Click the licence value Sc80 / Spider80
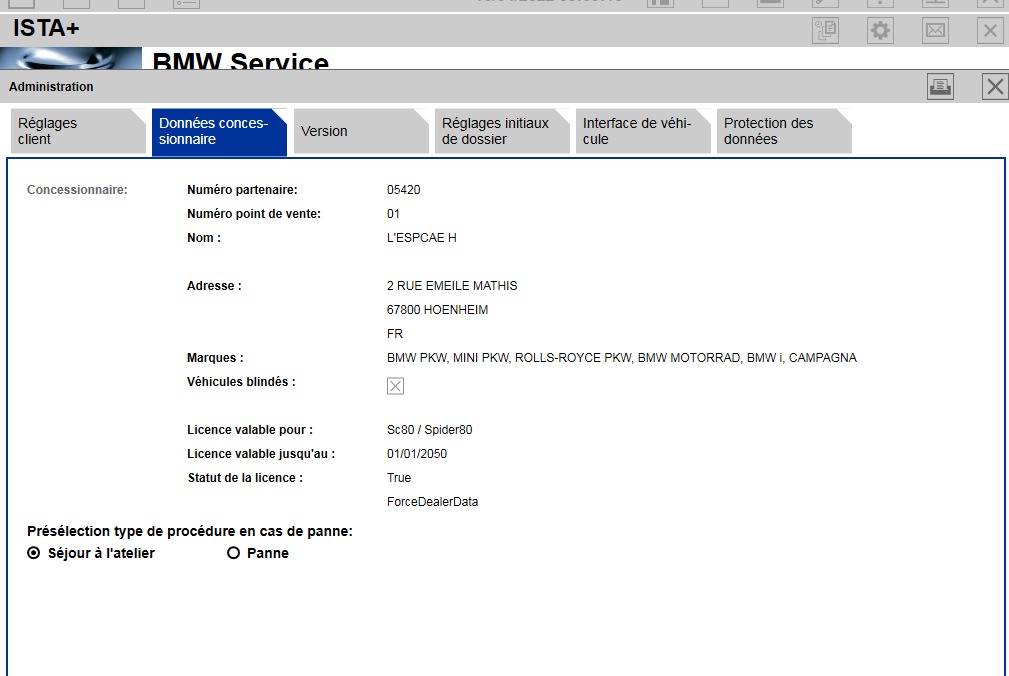 point(429,430)
